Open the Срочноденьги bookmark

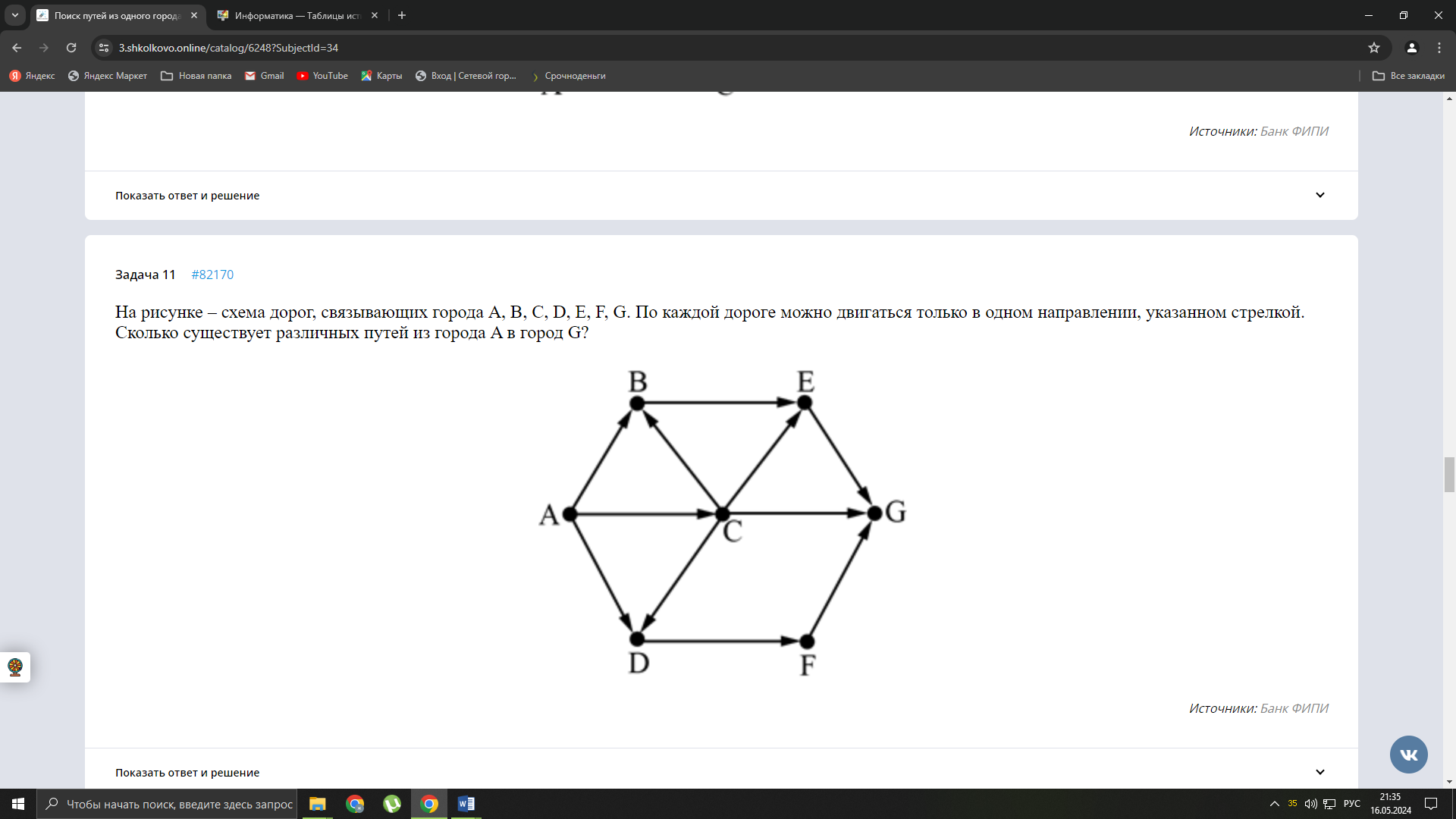(x=568, y=76)
